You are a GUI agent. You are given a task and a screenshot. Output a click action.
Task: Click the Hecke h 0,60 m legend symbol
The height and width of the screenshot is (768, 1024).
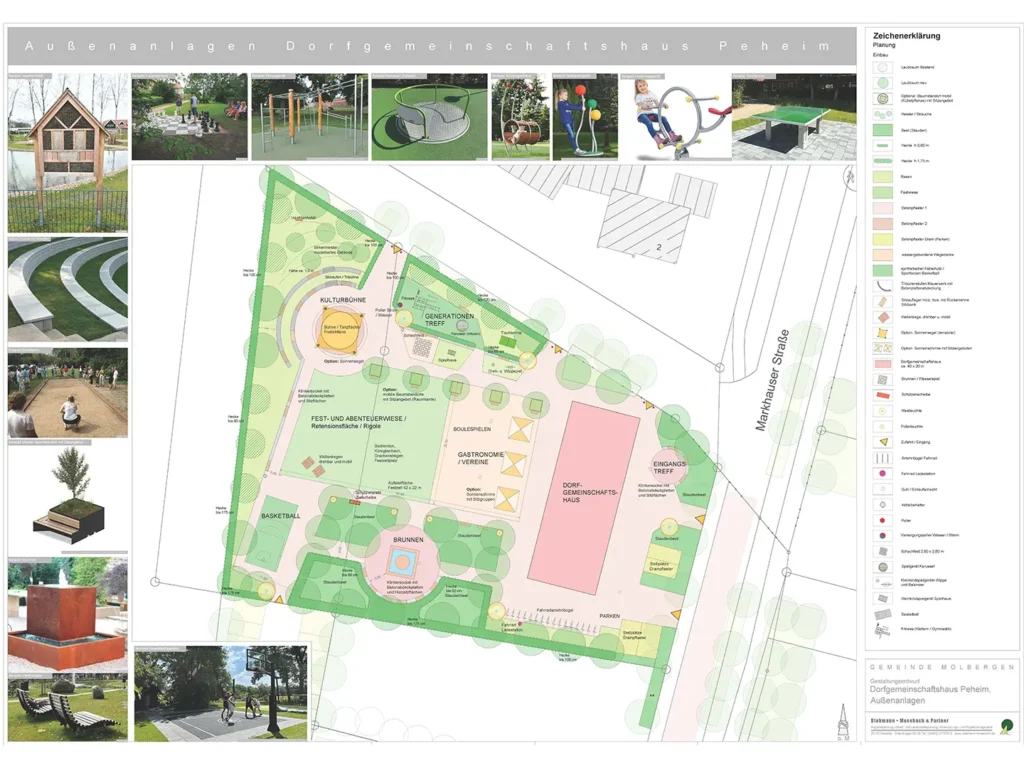(x=882, y=146)
